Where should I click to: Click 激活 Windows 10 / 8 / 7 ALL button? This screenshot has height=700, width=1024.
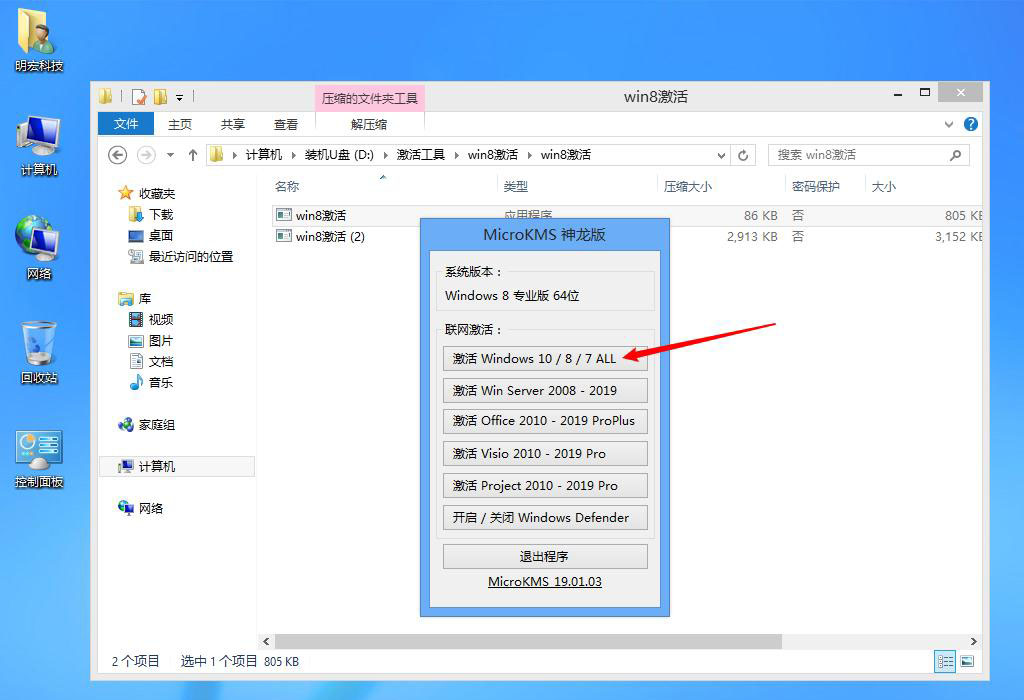click(x=545, y=358)
